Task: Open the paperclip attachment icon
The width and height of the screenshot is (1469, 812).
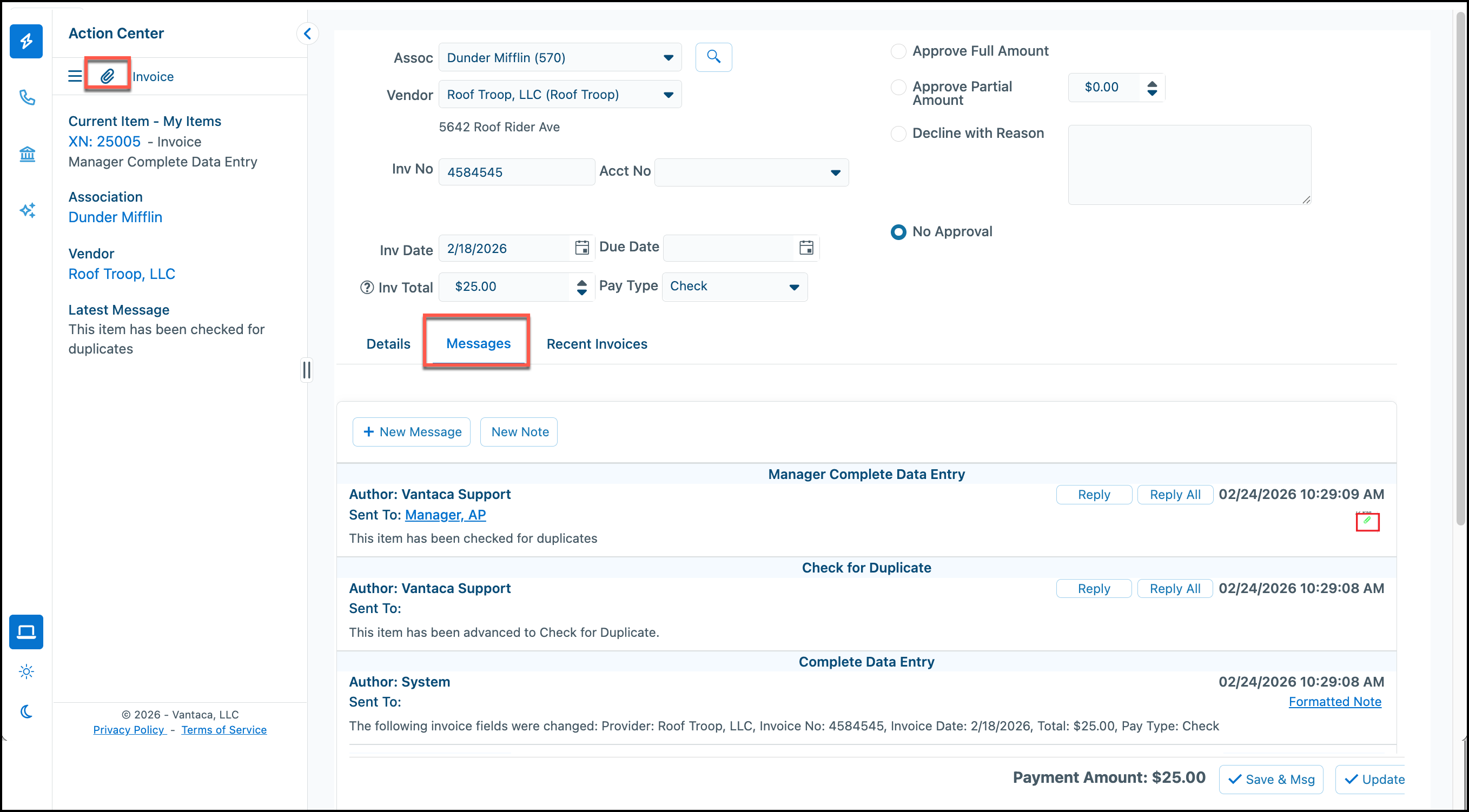Action: tap(107, 75)
